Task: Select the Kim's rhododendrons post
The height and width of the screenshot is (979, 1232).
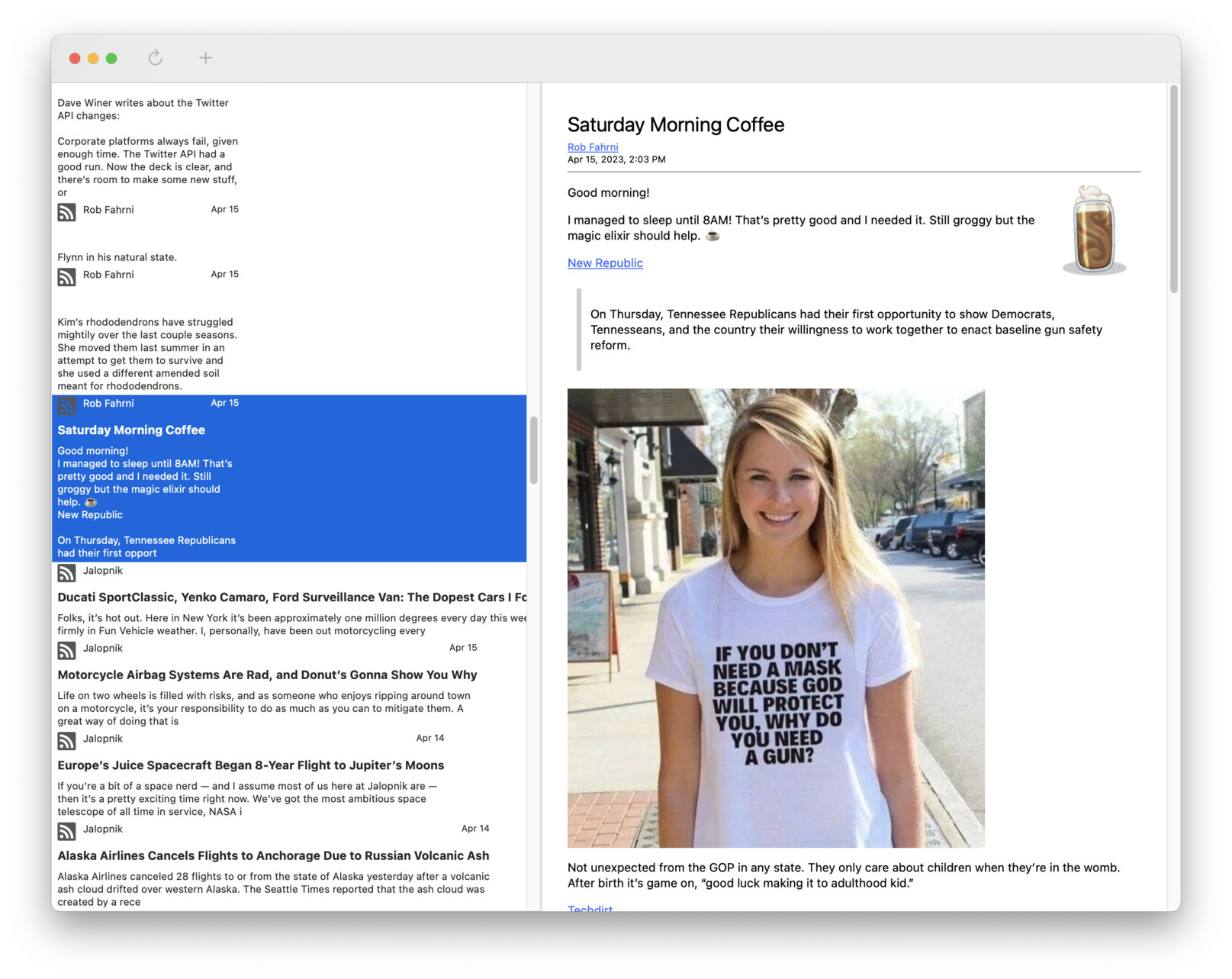Action: [147, 353]
